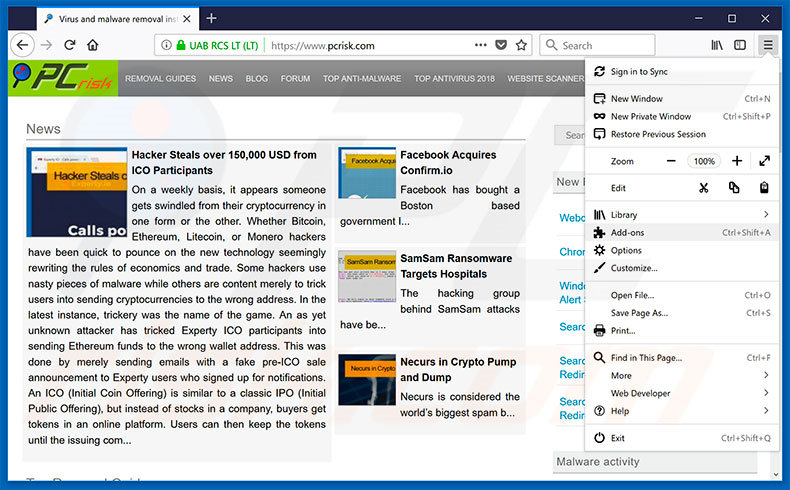Click the Hacker Steals article thumbnail
This screenshot has height=490, width=790.
[x=77, y=192]
